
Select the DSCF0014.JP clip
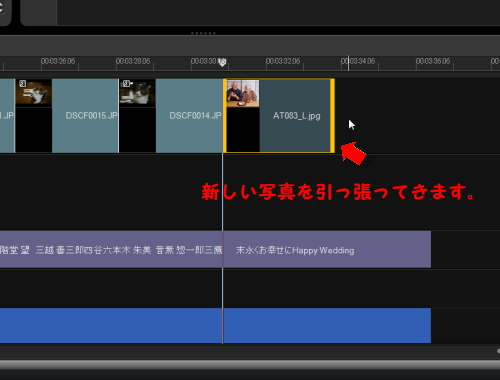pyautogui.click(x=171, y=116)
